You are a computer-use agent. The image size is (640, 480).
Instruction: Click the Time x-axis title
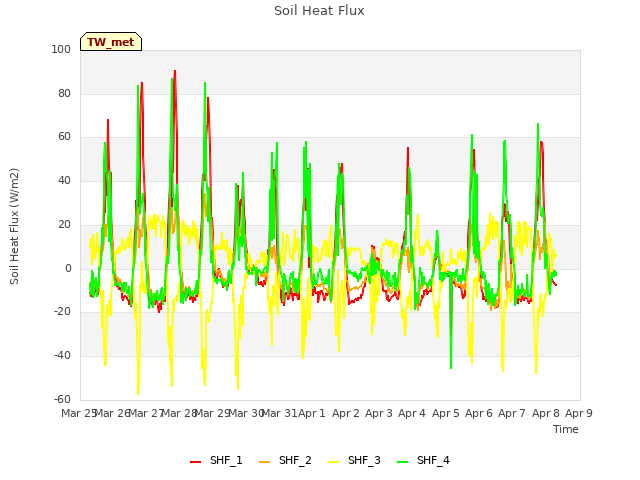pyautogui.click(x=566, y=429)
